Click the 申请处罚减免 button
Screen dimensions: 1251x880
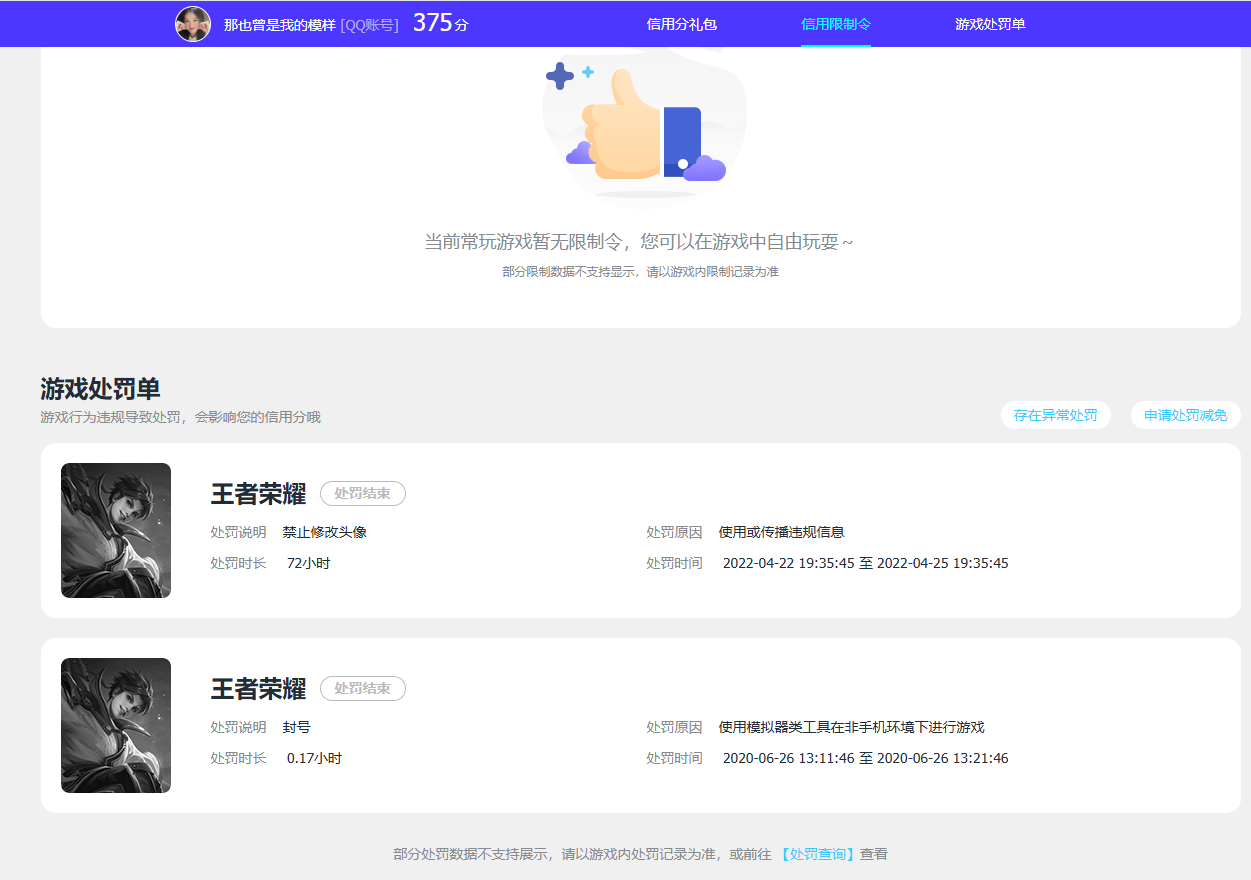[x=1186, y=415]
